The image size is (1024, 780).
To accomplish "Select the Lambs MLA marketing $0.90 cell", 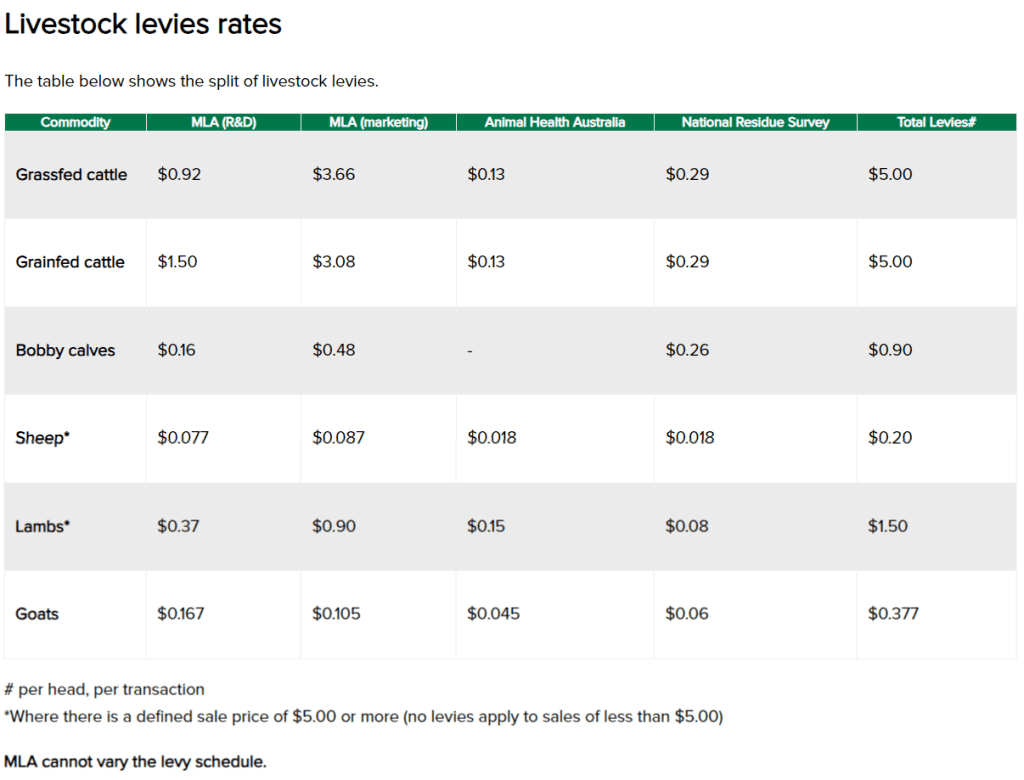I will 334,526.
